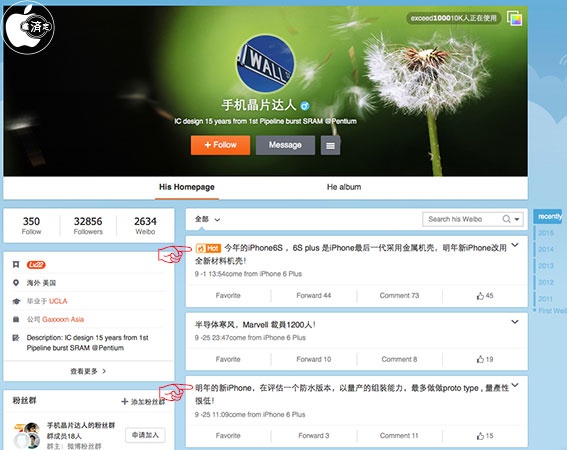Open the colorful template icon in cover corner
567x450 pixels.
[x=514, y=18]
